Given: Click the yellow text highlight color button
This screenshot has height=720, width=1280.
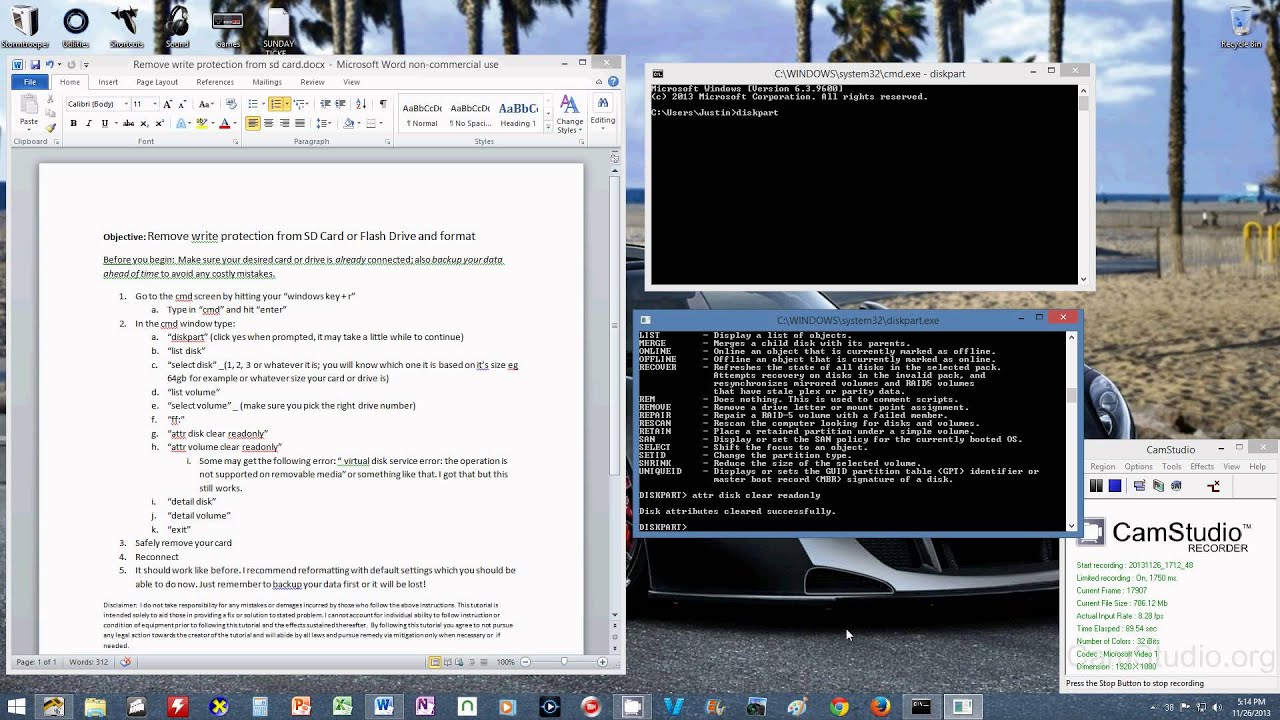Looking at the screenshot, I should click(202, 124).
